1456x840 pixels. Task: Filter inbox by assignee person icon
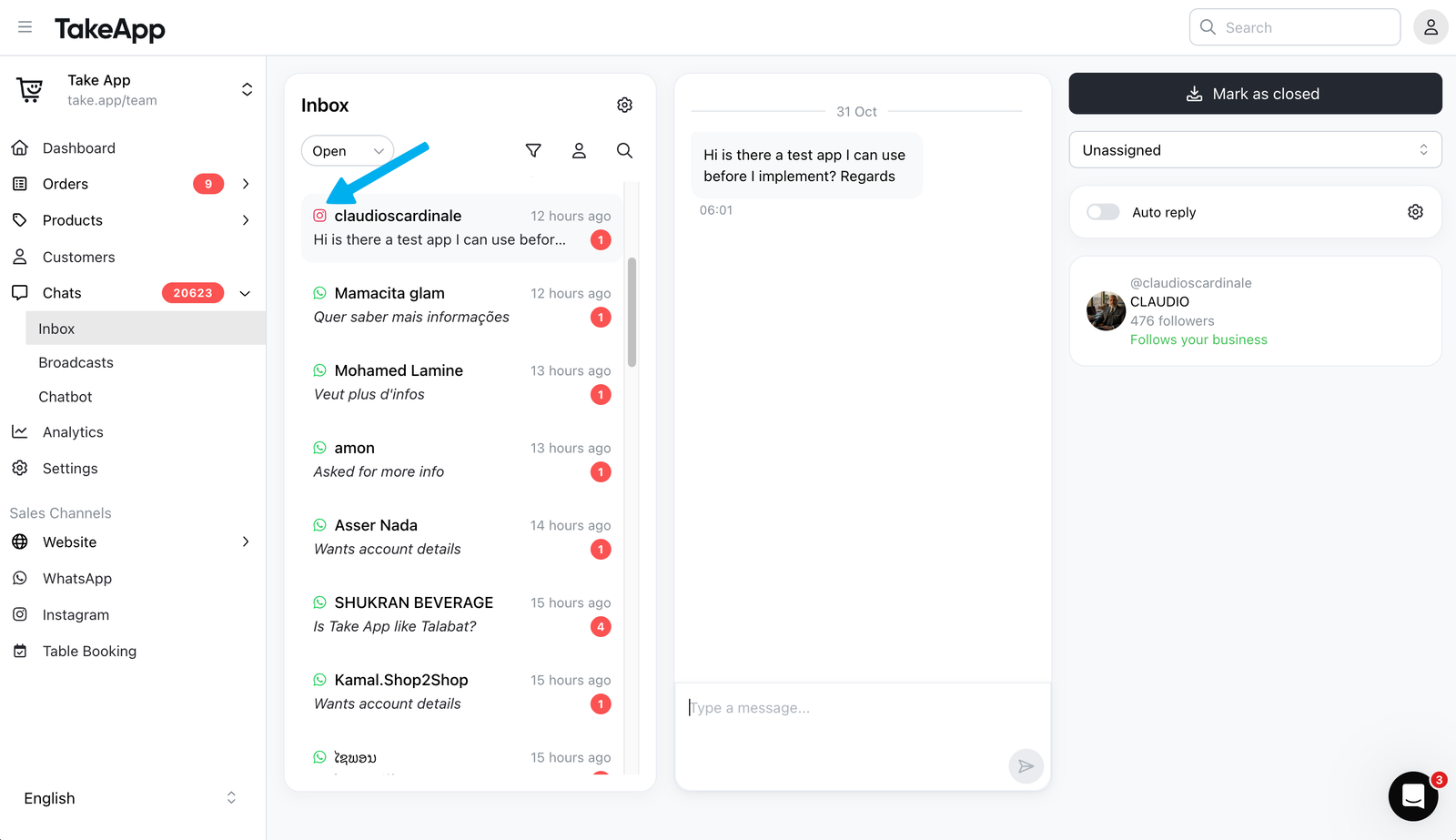click(x=579, y=150)
